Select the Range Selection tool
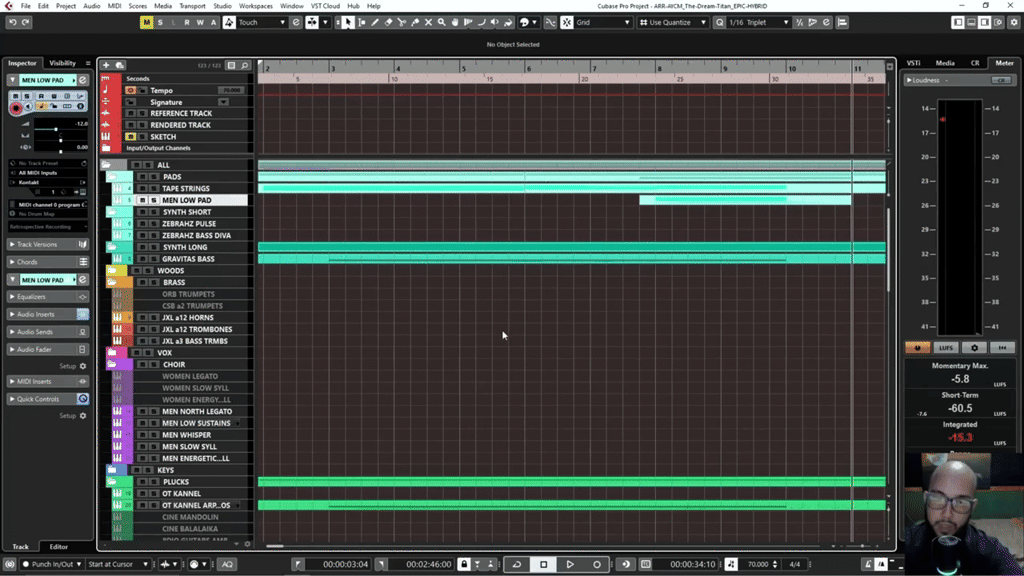1024x576 pixels. [362, 22]
